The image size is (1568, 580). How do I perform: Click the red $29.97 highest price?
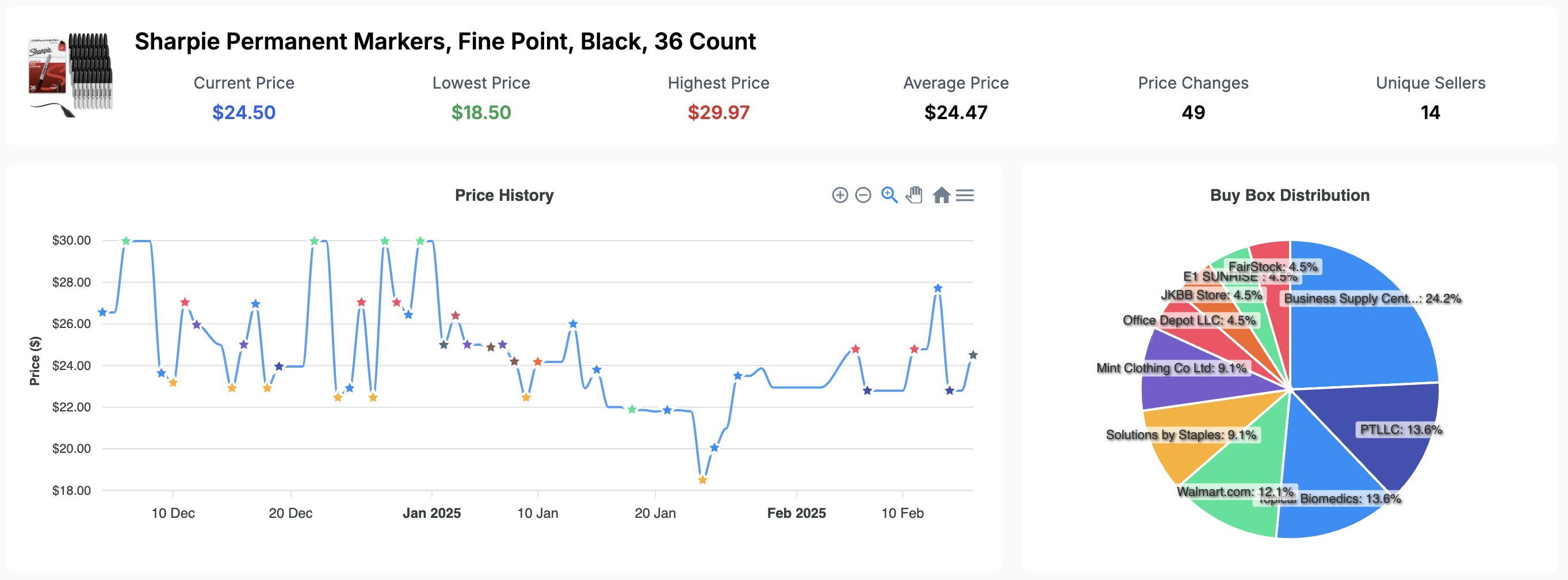[718, 113]
